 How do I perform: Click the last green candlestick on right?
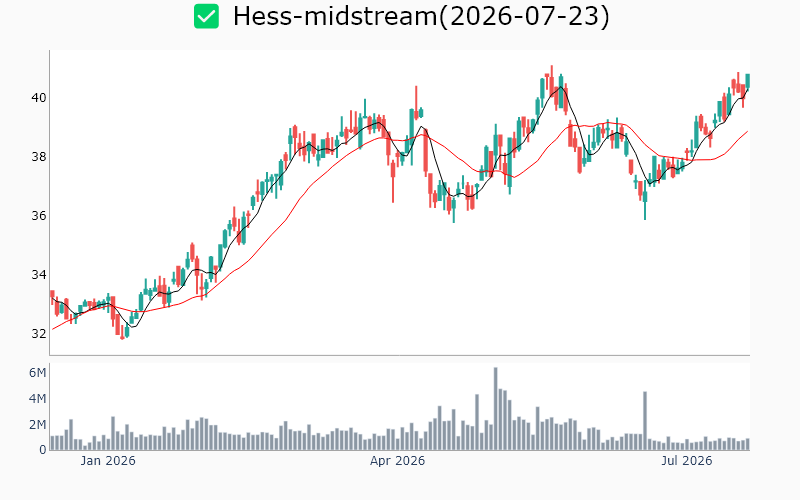[747, 81]
